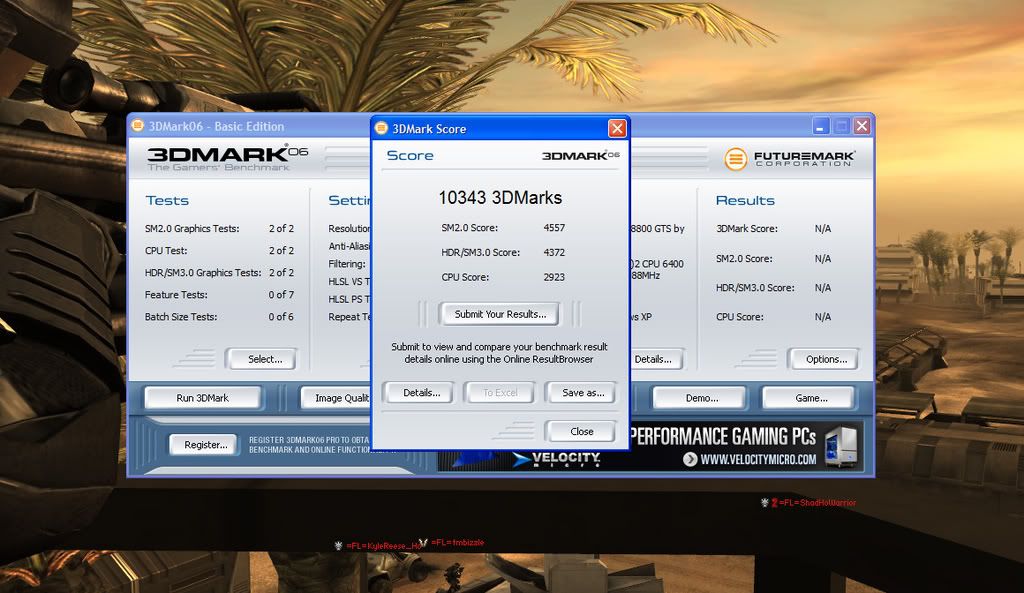Click the 3DMark Score title bar icon
Viewport: 1024px width, 593px height.
click(x=382, y=128)
